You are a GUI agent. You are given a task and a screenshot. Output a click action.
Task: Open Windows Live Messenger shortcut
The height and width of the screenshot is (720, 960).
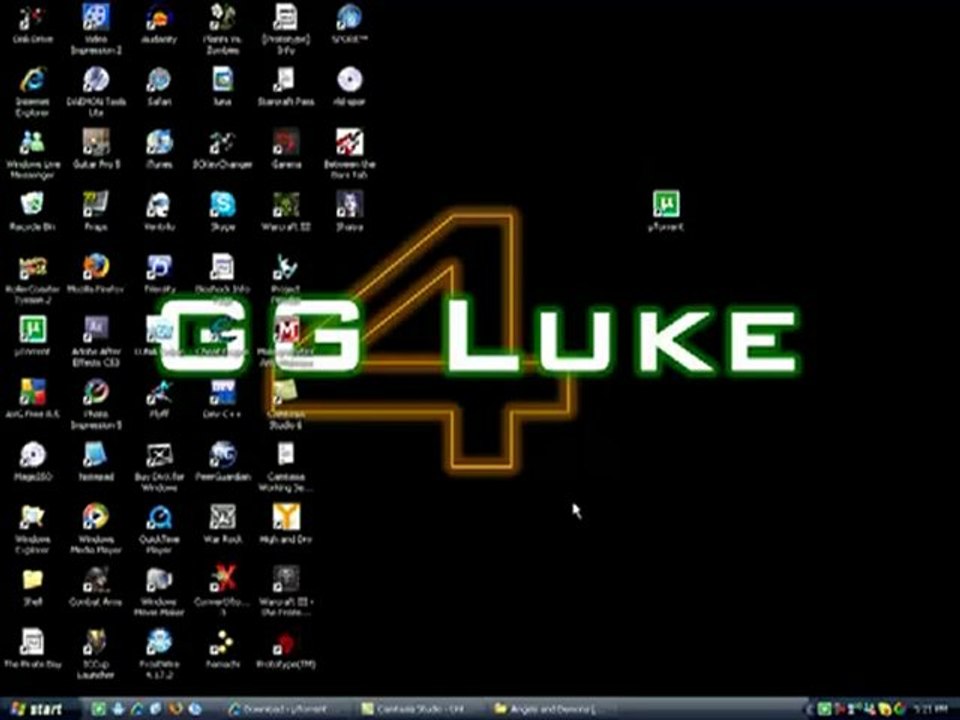click(32, 155)
